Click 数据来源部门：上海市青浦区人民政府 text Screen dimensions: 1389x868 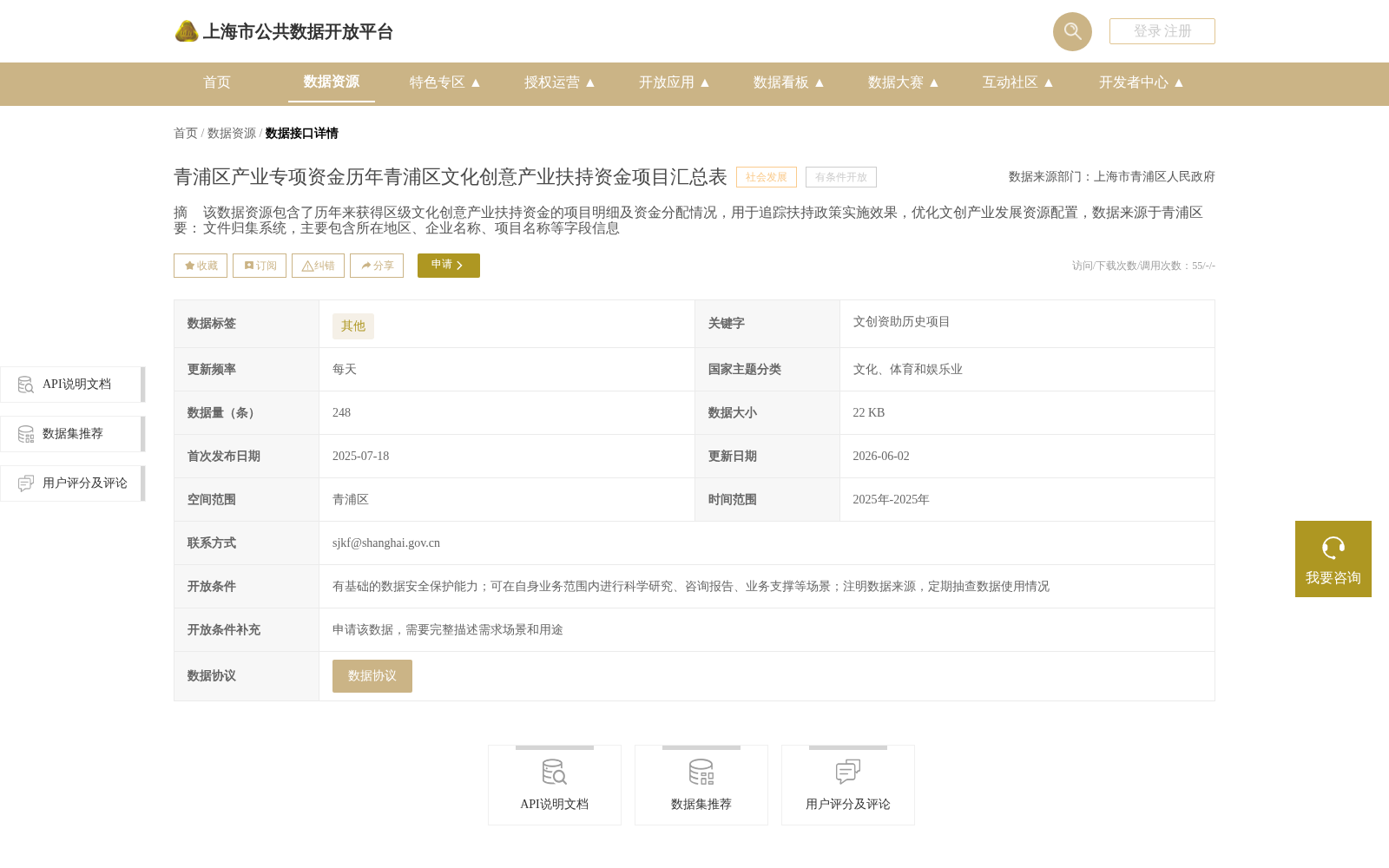(x=1112, y=177)
